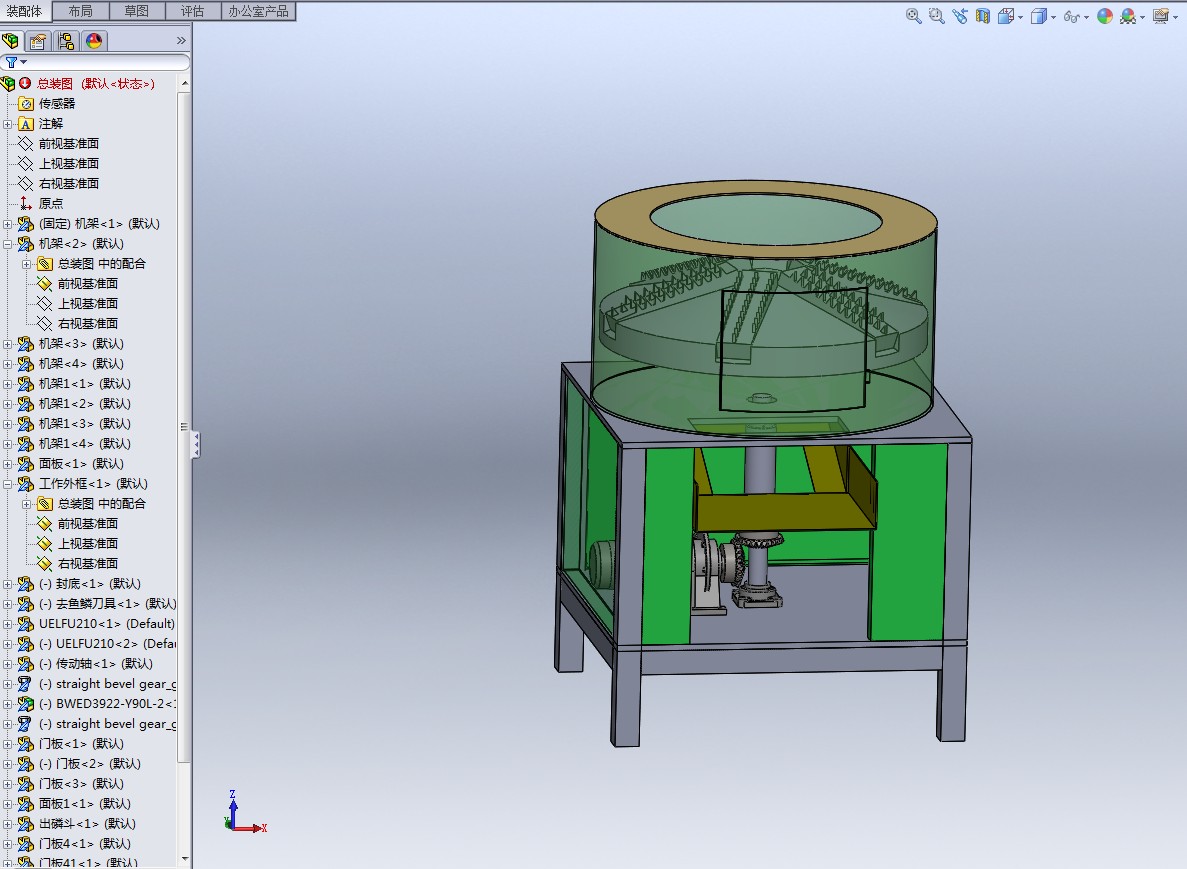Select the 传感器 item in the tree
Viewport: 1187px width, 869px height.
[x=57, y=104]
